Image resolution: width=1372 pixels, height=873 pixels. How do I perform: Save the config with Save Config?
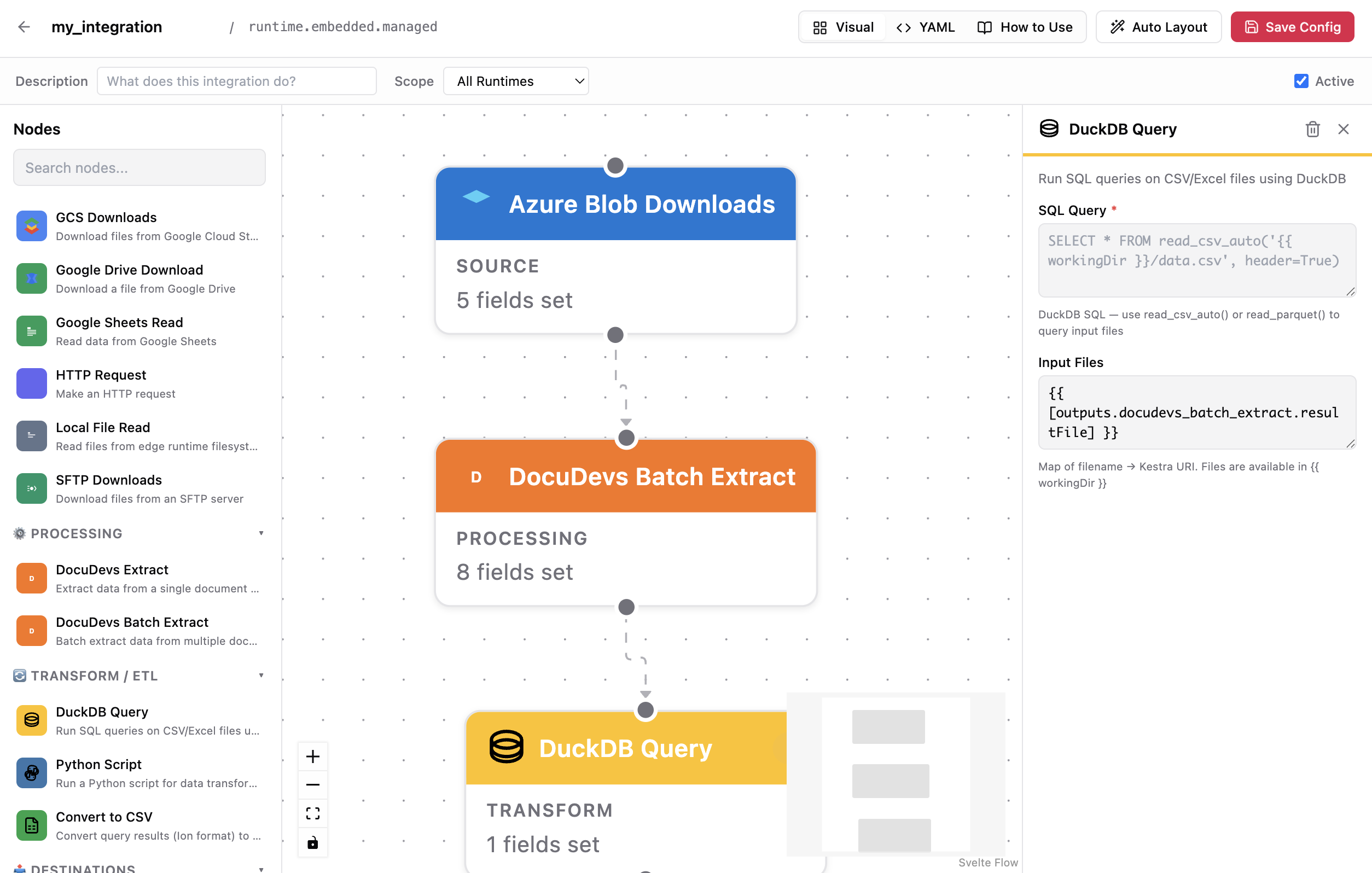(x=1292, y=27)
